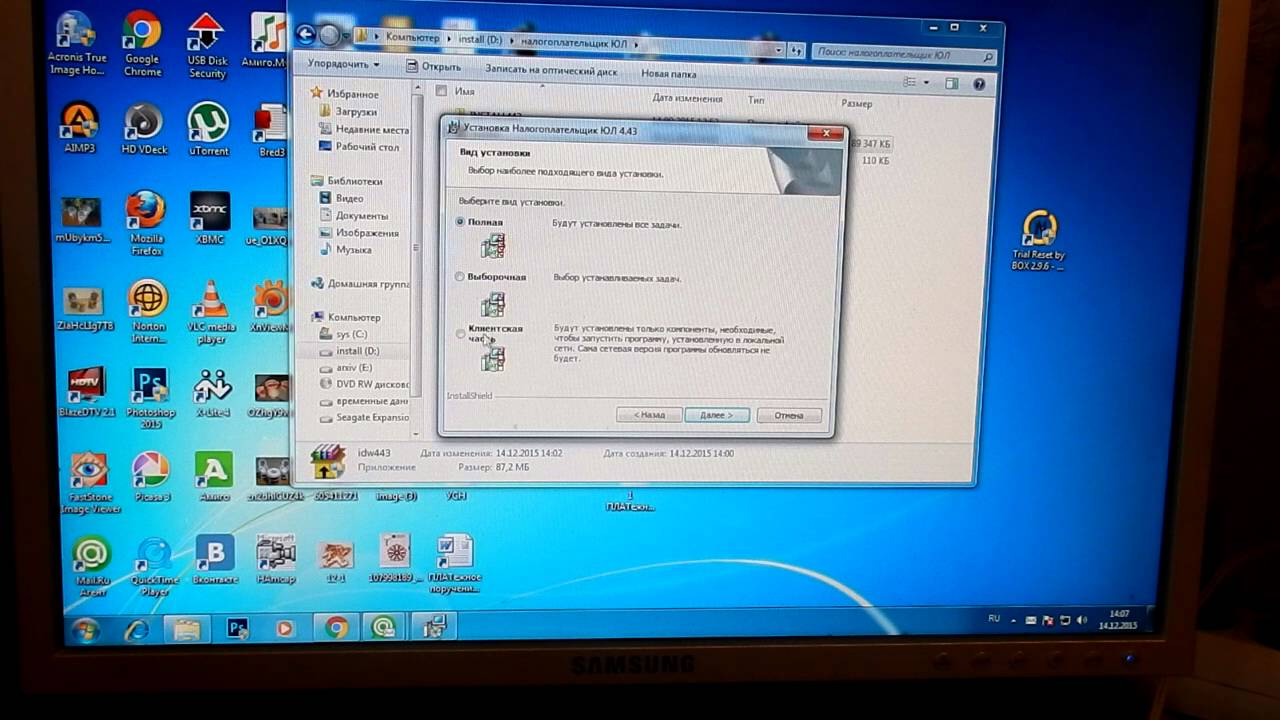Click the Explorer help question mark icon
This screenshot has height=720, width=1280.
980,85
